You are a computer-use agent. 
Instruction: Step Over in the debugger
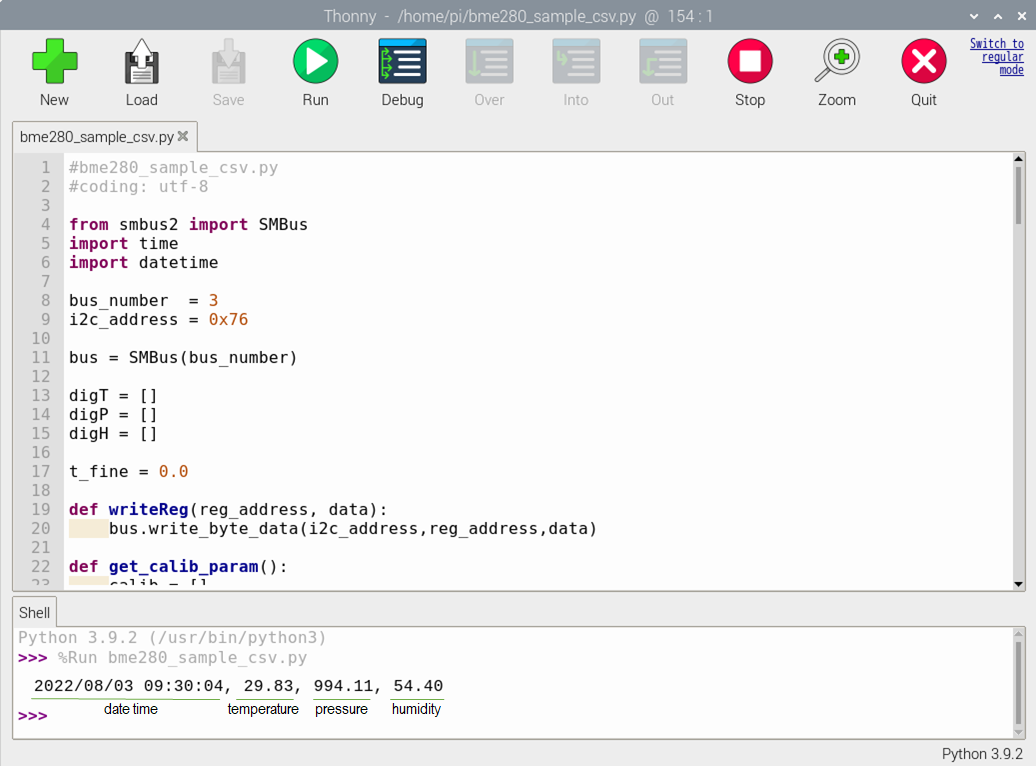[x=489, y=62]
